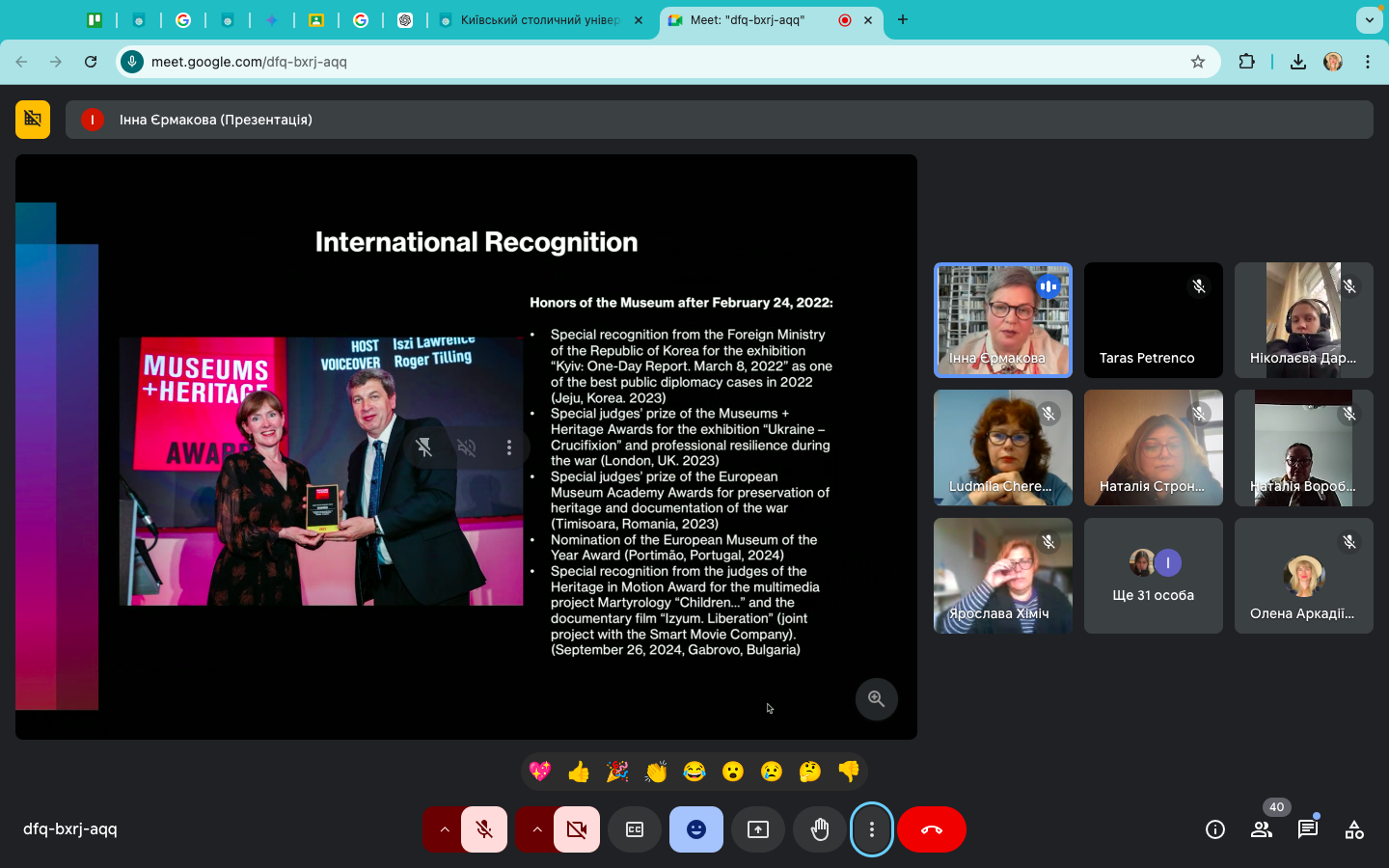This screenshot has height=868, width=1389.
Task: Click the raise hand icon
Action: (820, 829)
